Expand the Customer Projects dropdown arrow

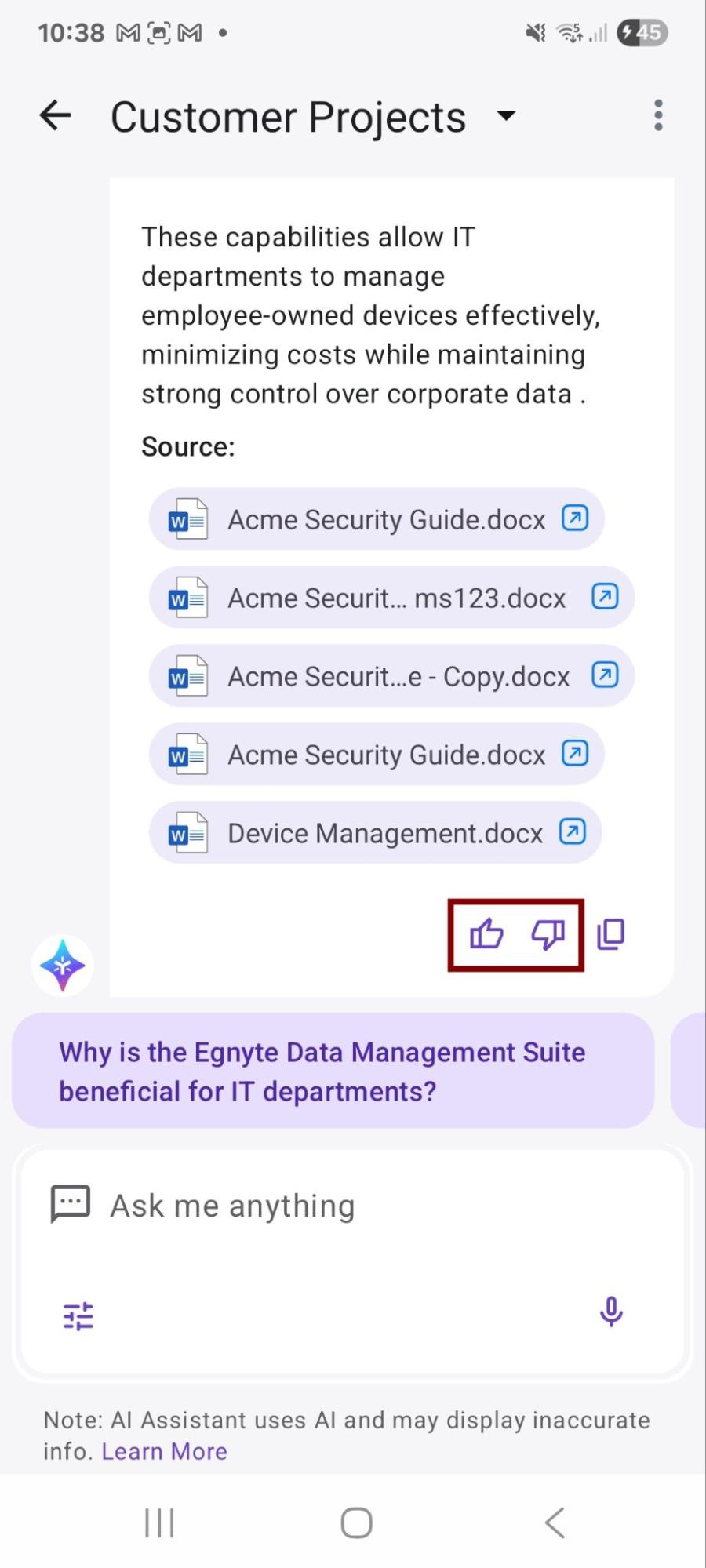507,116
